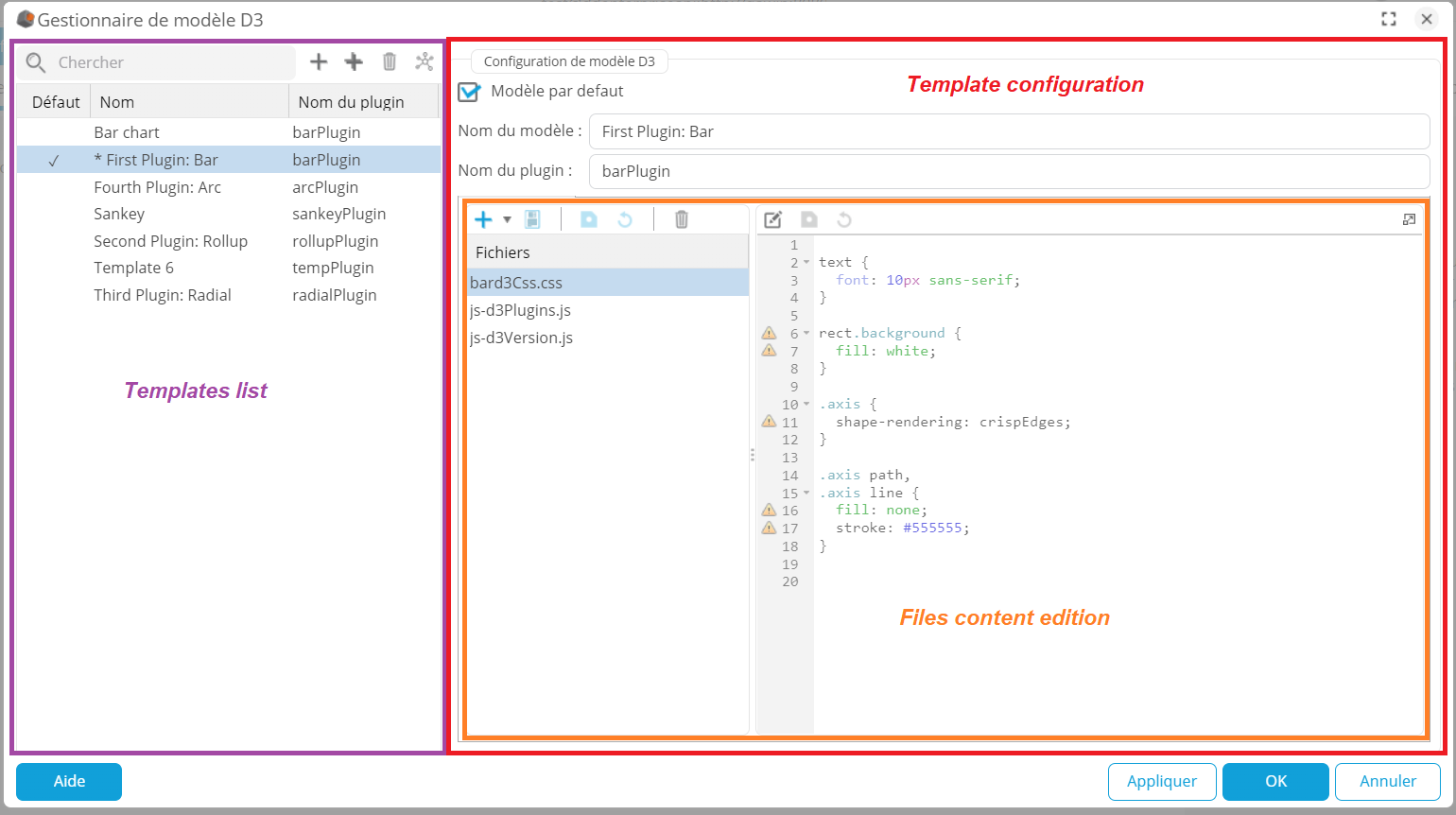Add a new template with the thin plus icon
This screenshot has height=815, width=1456.
(x=319, y=61)
